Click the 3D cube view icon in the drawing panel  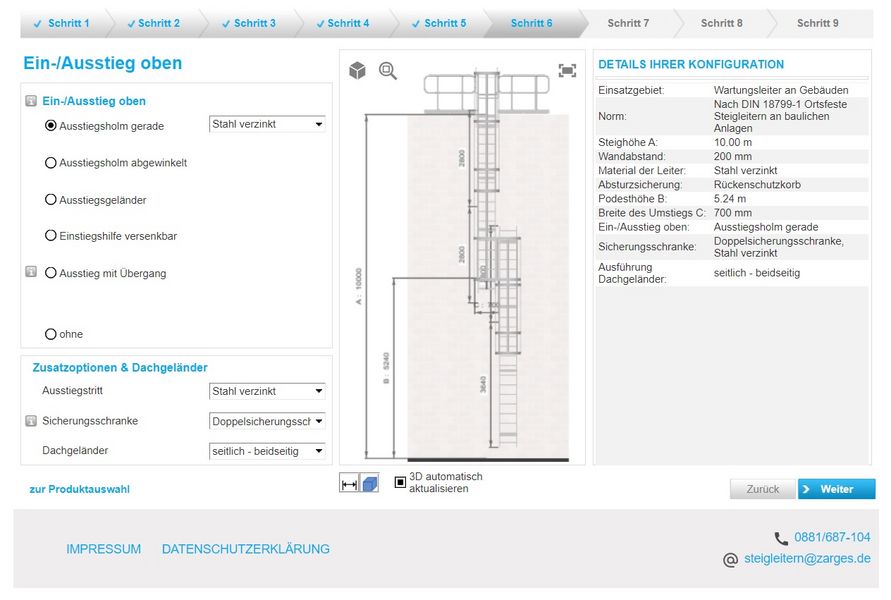point(357,70)
